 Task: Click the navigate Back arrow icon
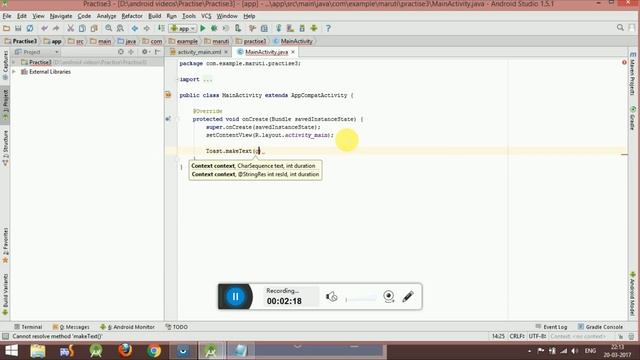[135, 28]
